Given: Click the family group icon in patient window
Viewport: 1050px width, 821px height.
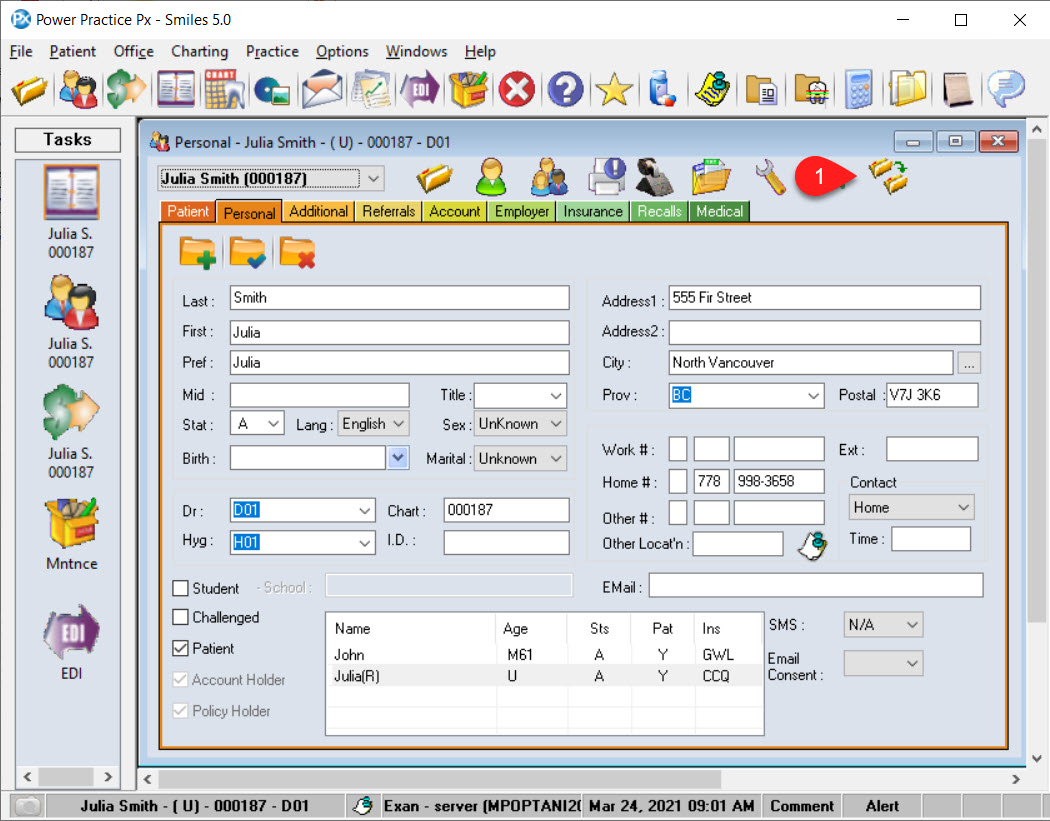Looking at the screenshot, I should [x=549, y=177].
